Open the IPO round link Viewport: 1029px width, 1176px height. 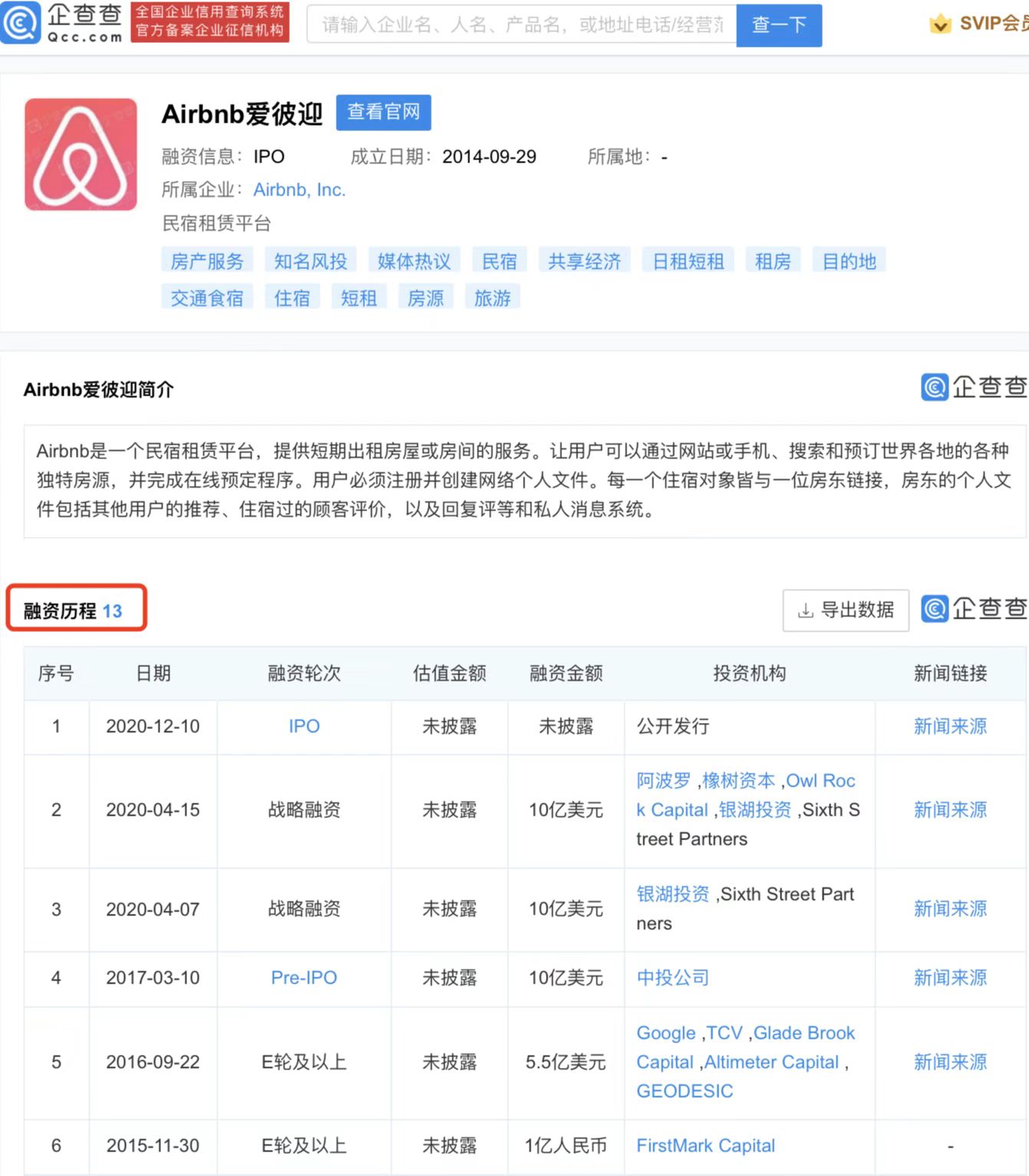click(x=304, y=726)
